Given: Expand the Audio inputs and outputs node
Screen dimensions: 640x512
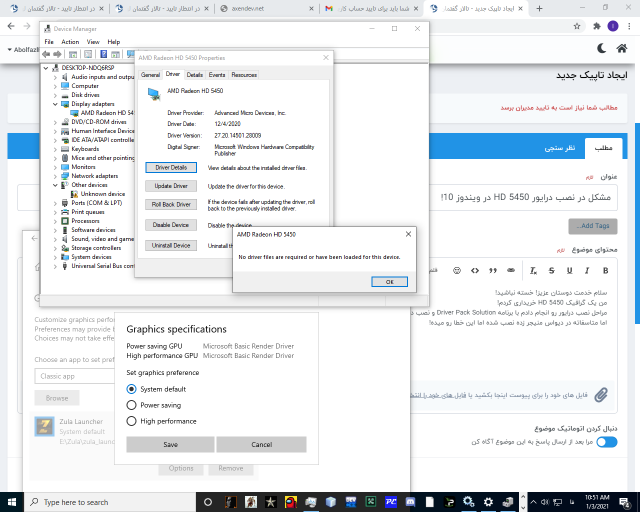Looking at the screenshot, I should [x=55, y=77].
